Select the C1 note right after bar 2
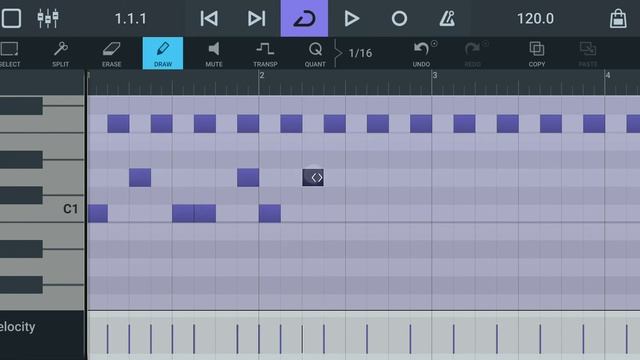 (270, 214)
